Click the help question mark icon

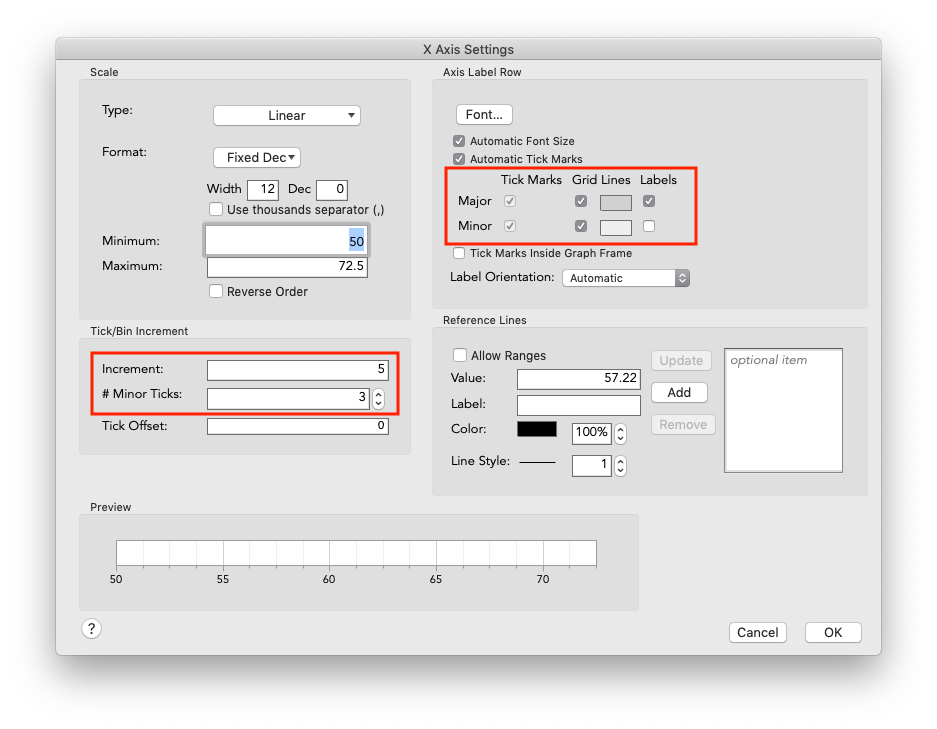click(x=91, y=628)
